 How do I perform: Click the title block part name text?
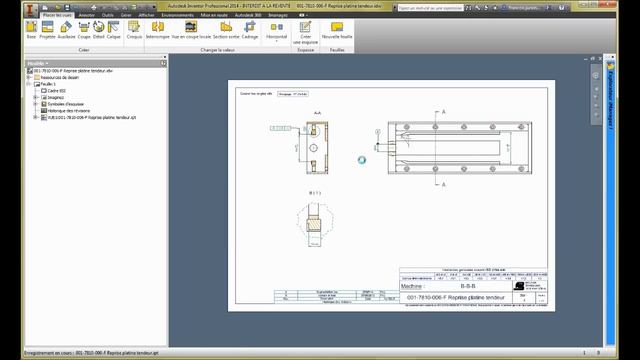coord(456,298)
